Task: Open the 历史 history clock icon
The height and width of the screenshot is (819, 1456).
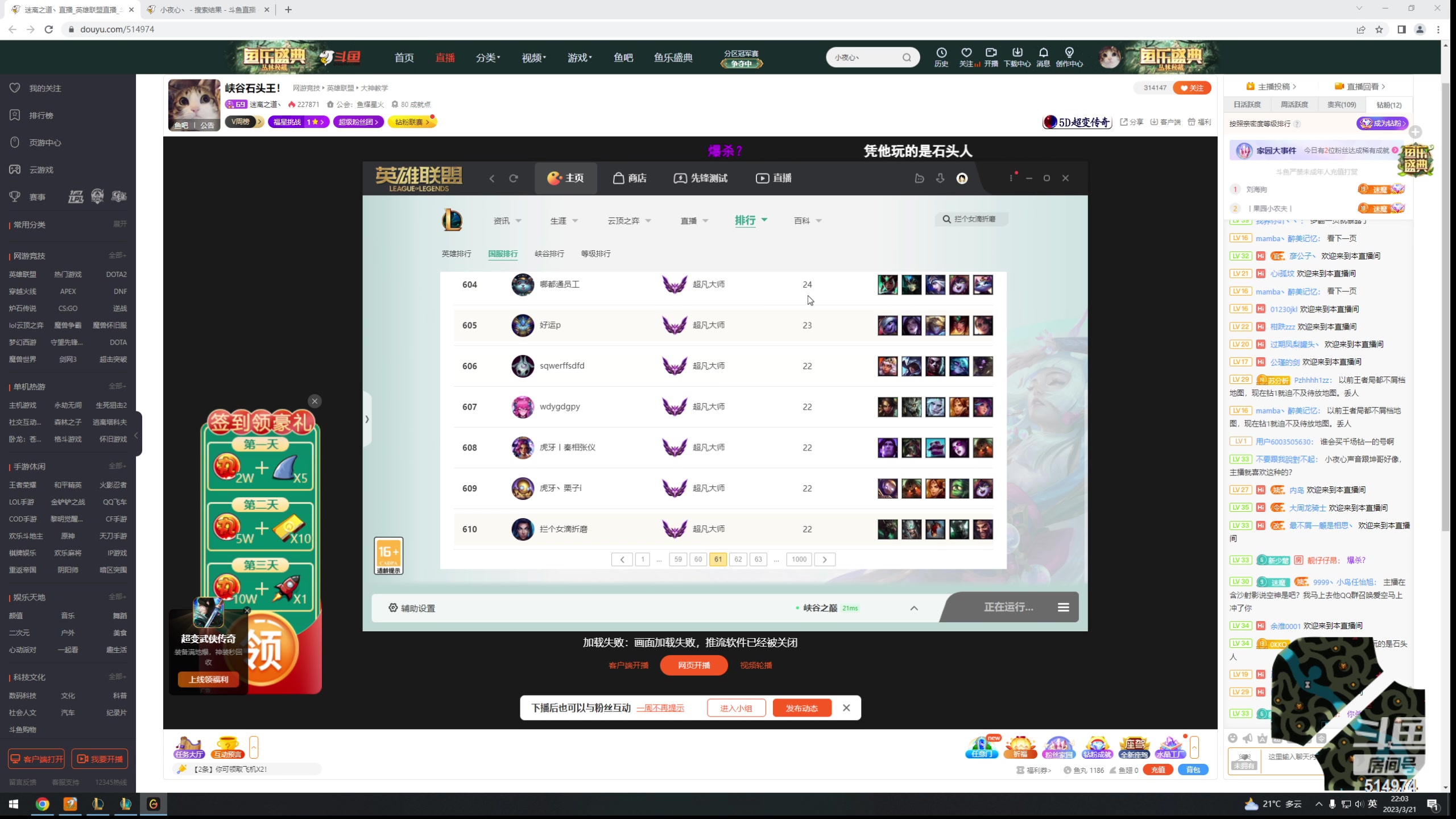Action: [x=941, y=53]
